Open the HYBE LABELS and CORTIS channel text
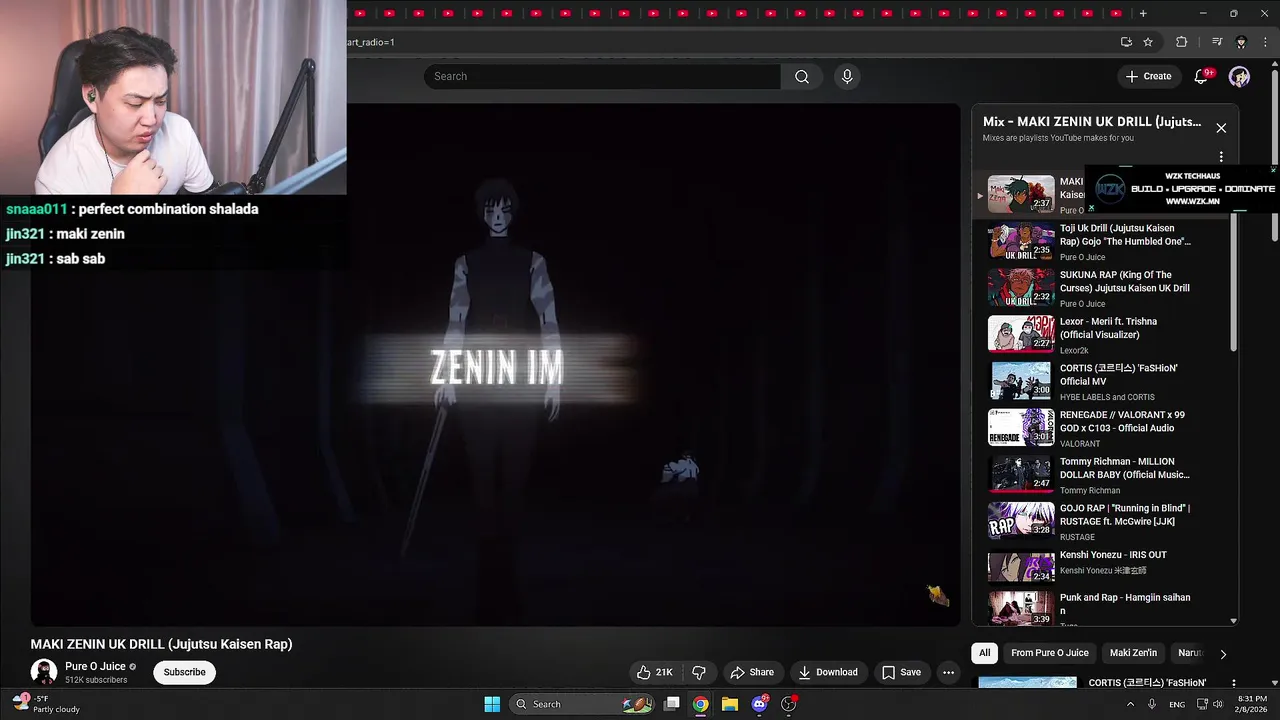1280x720 pixels. coord(1107,397)
